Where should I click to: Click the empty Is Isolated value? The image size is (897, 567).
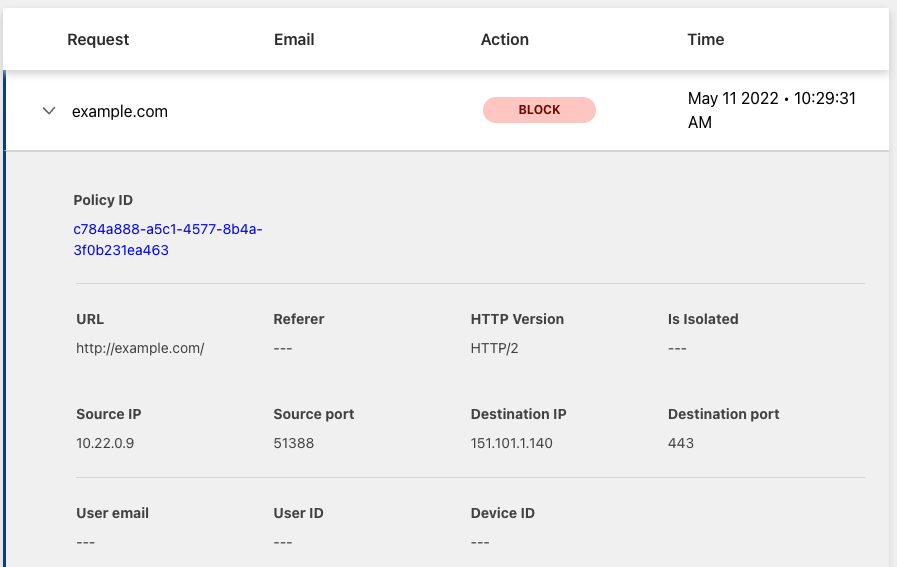click(677, 349)
